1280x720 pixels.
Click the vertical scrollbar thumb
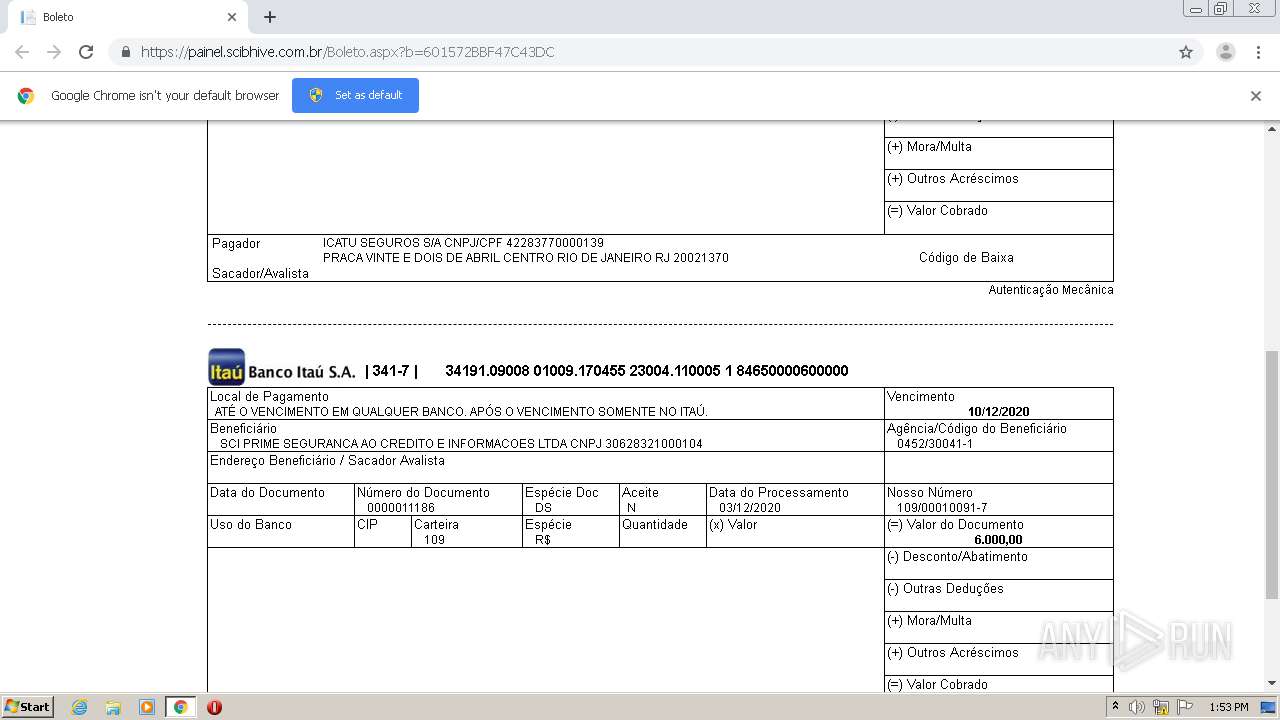1272,475
